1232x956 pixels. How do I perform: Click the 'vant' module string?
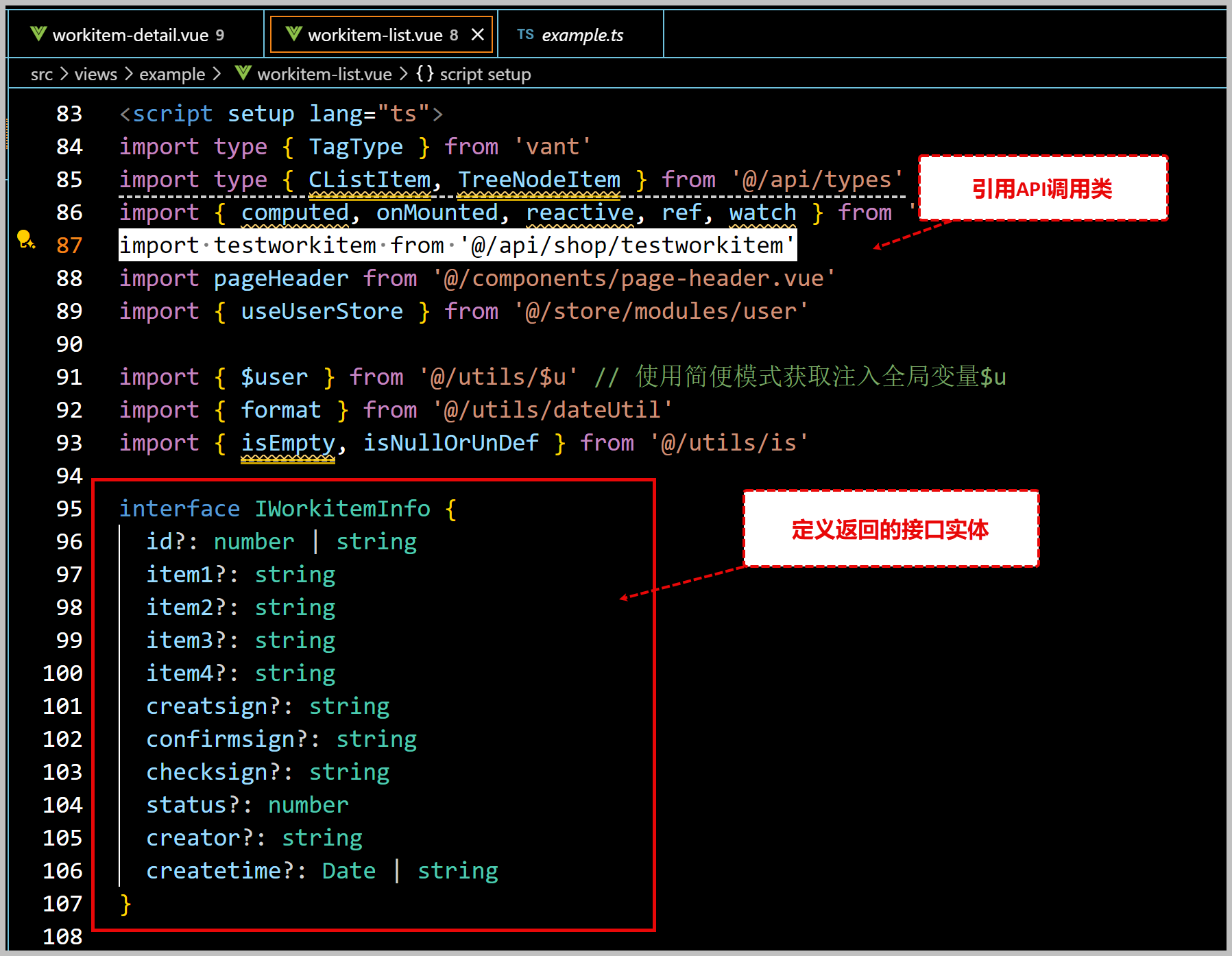pyautogui.click(x=553, y=147)
